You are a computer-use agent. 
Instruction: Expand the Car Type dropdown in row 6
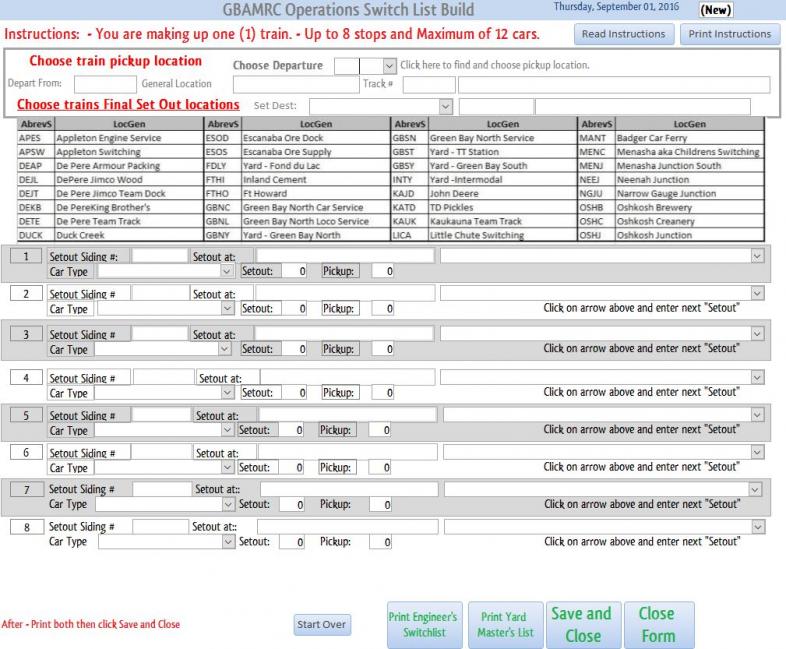tap(227, 467)
